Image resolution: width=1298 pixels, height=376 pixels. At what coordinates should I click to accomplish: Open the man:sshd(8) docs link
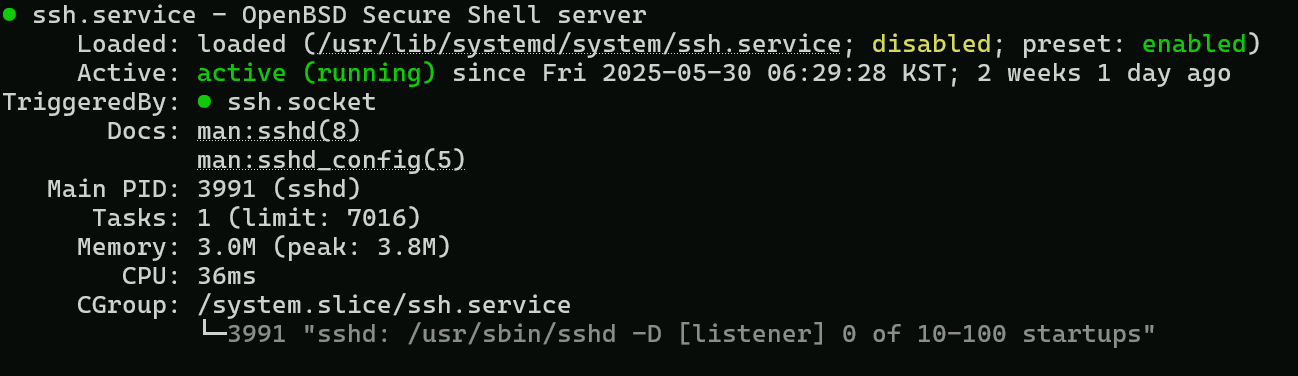[x=279, y=131]
